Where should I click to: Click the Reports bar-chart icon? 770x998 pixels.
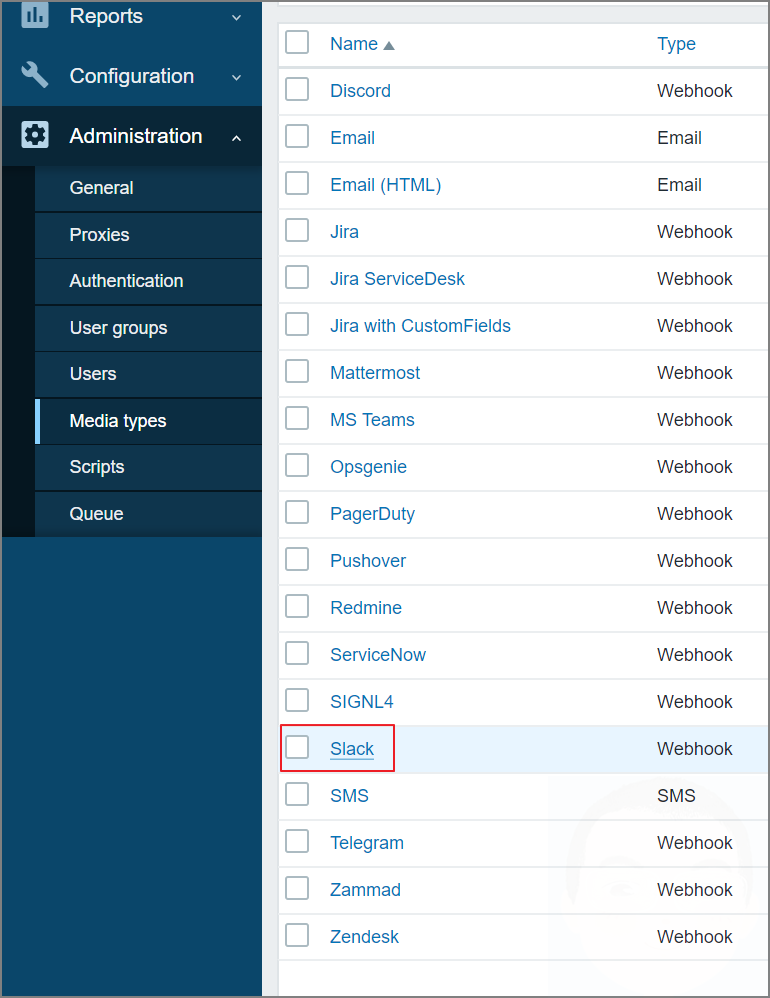point(34,16)
